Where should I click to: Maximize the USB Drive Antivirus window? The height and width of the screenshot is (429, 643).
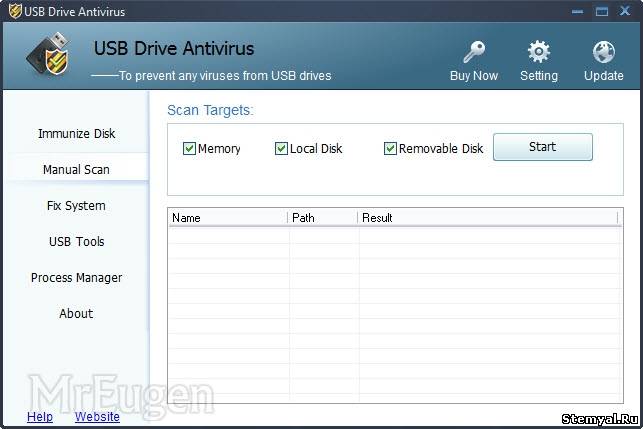pos(602,11)
